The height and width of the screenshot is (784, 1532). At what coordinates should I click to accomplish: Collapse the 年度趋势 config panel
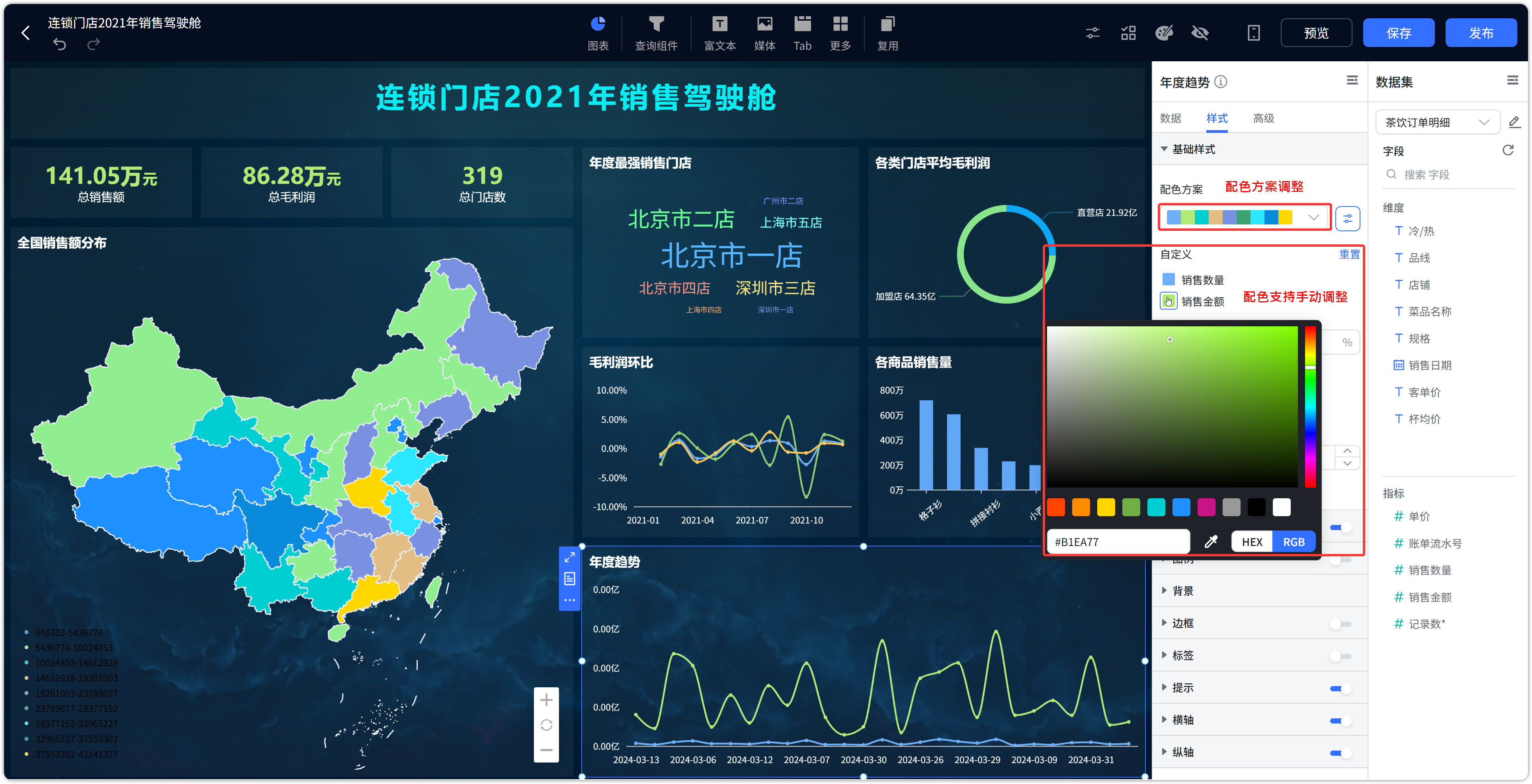point(1352,80)
